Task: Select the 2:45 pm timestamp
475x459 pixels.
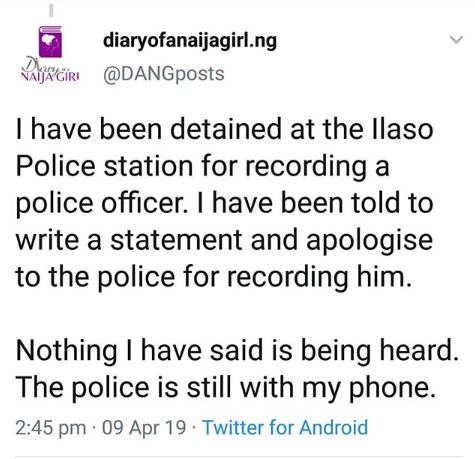Action: 51,427
